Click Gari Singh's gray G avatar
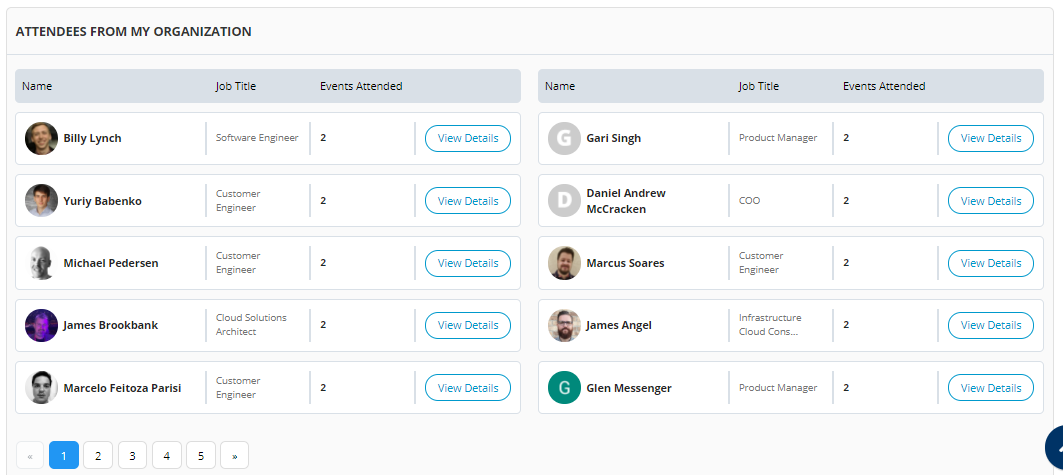Image resolution: width=1063 pixels, height=475 pixels. [564, 138]
